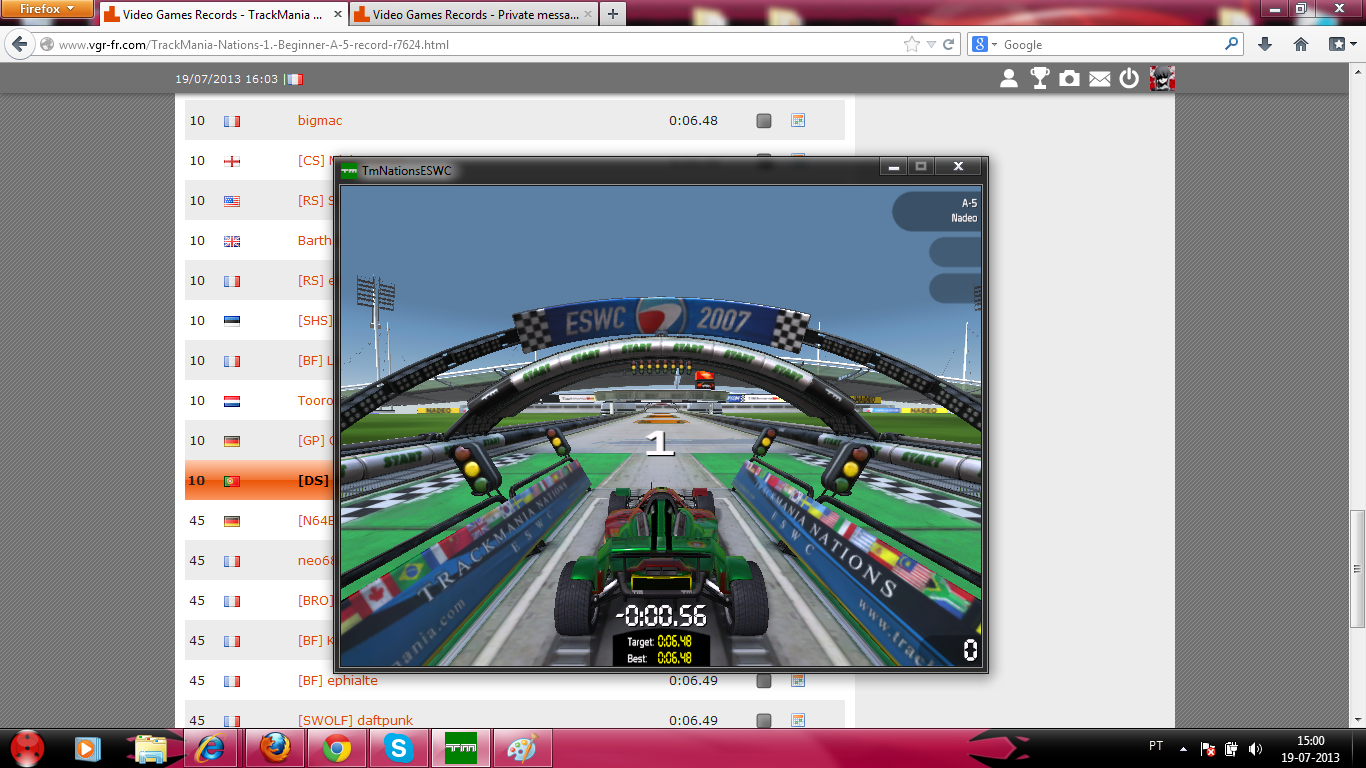Open Firefox Downloads arrow icon
1366x768 pixels.
1265,44
